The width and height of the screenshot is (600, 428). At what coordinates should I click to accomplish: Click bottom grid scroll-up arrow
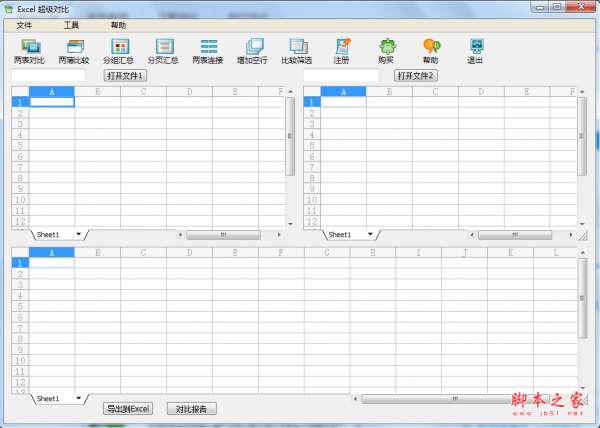click(582, 253)
